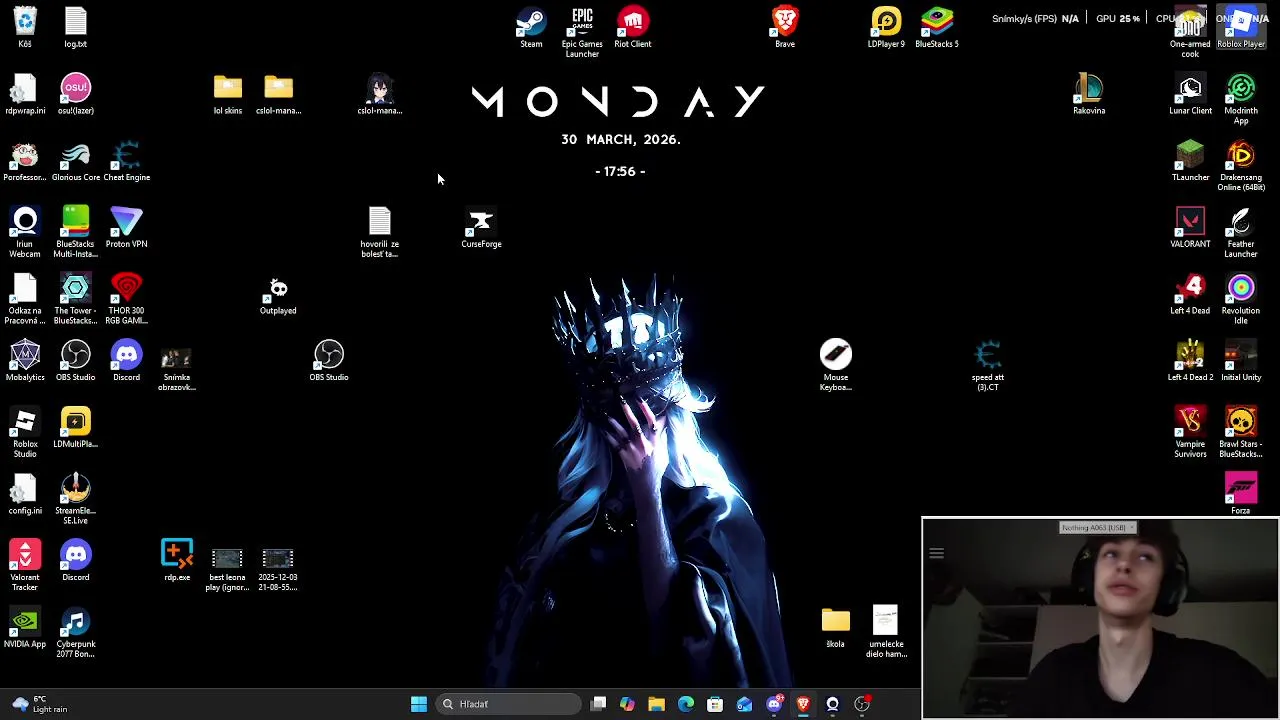Image resolution: width=1280 pixels, height=720 pixels.
Task: Open Microsoft Edge from the taskbar
Action: point(686,704)
